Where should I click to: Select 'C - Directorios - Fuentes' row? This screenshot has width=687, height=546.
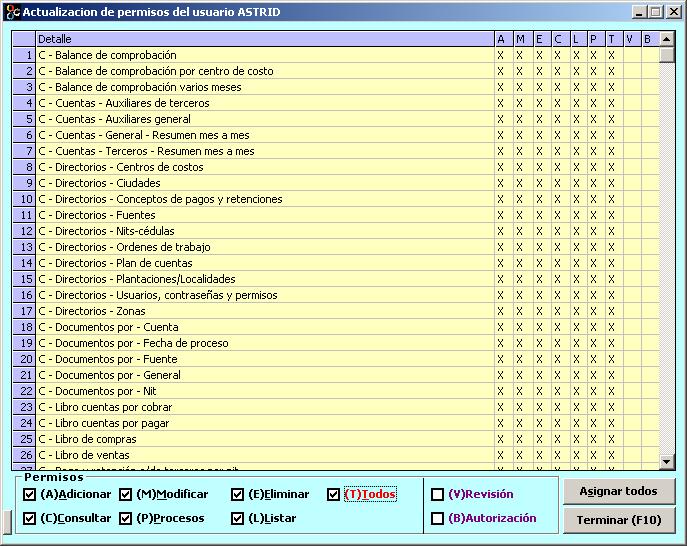coord(265,215)
